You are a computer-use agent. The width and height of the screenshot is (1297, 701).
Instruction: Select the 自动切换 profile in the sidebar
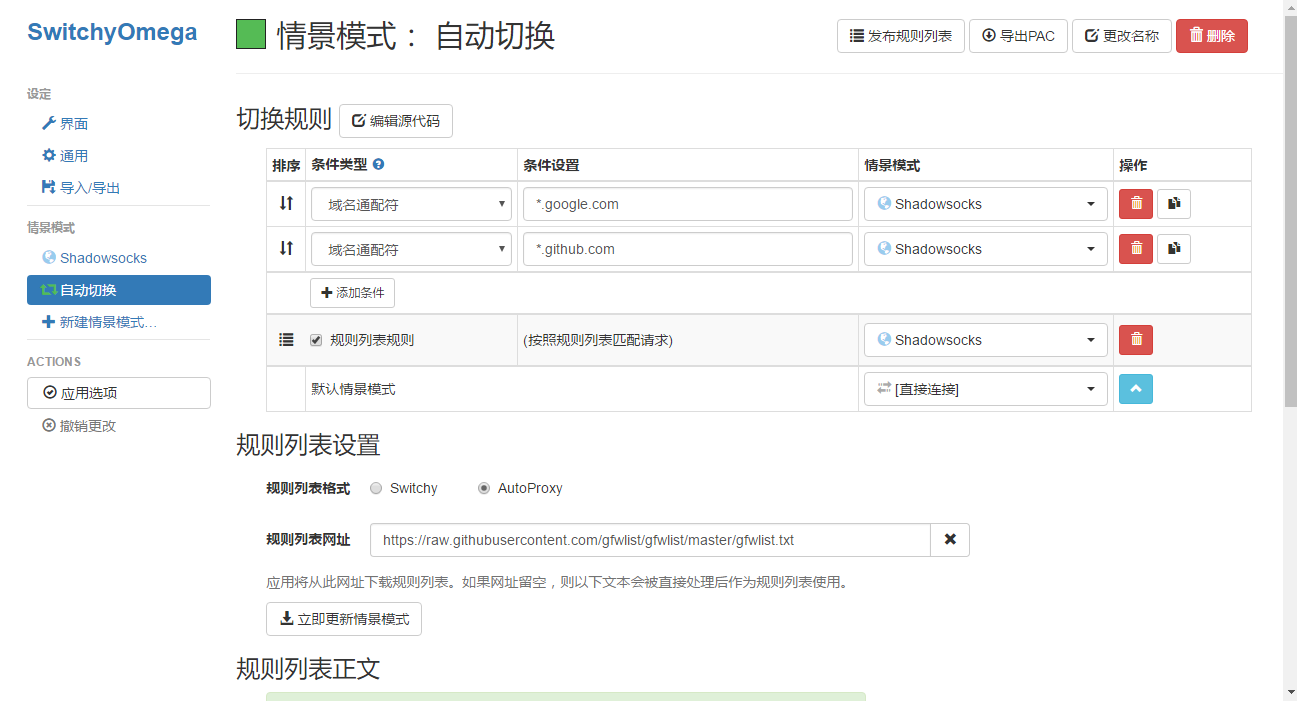coord(119,290)
